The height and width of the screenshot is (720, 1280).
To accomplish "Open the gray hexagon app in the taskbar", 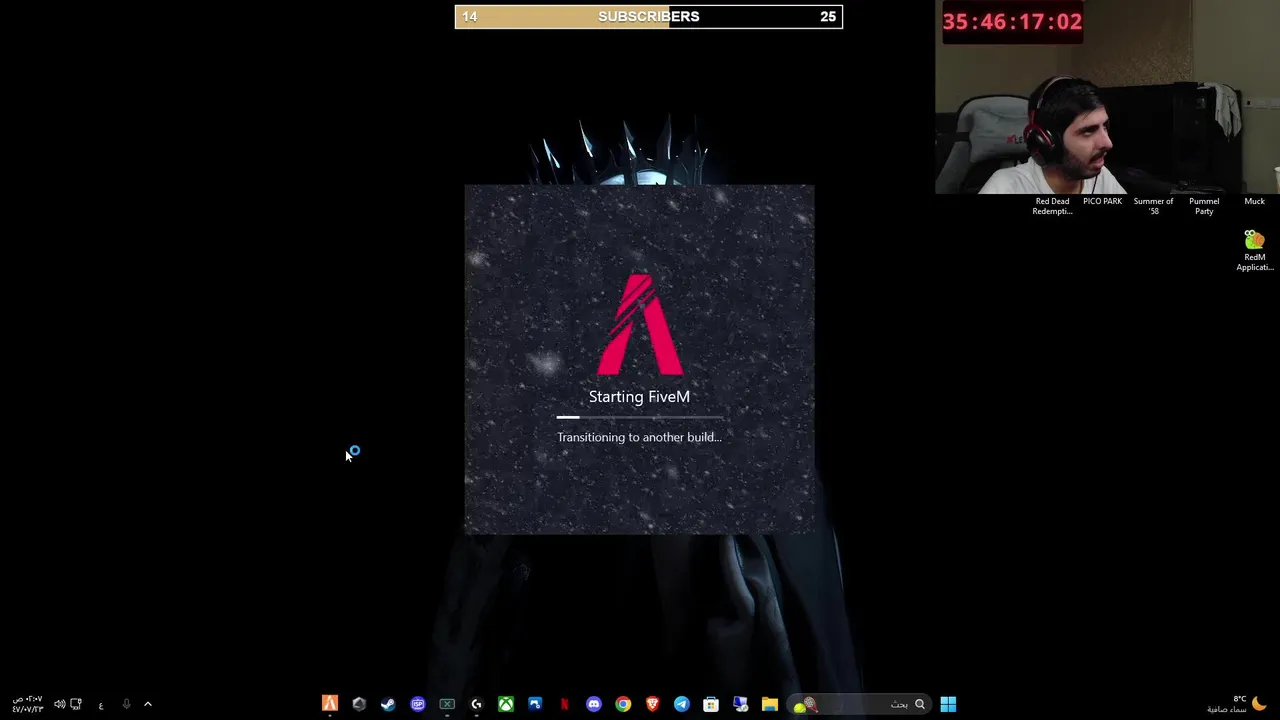I will click(x=359, y=704).
